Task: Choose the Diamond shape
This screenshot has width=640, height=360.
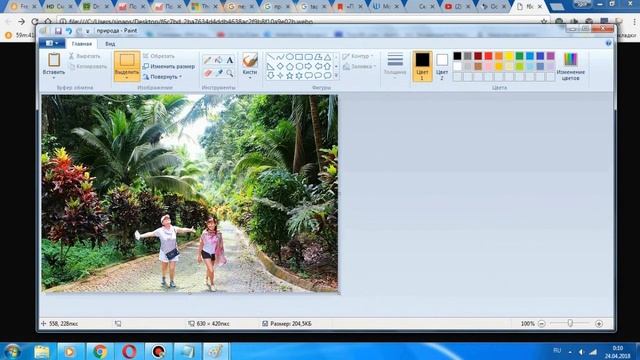Action: 280,66
